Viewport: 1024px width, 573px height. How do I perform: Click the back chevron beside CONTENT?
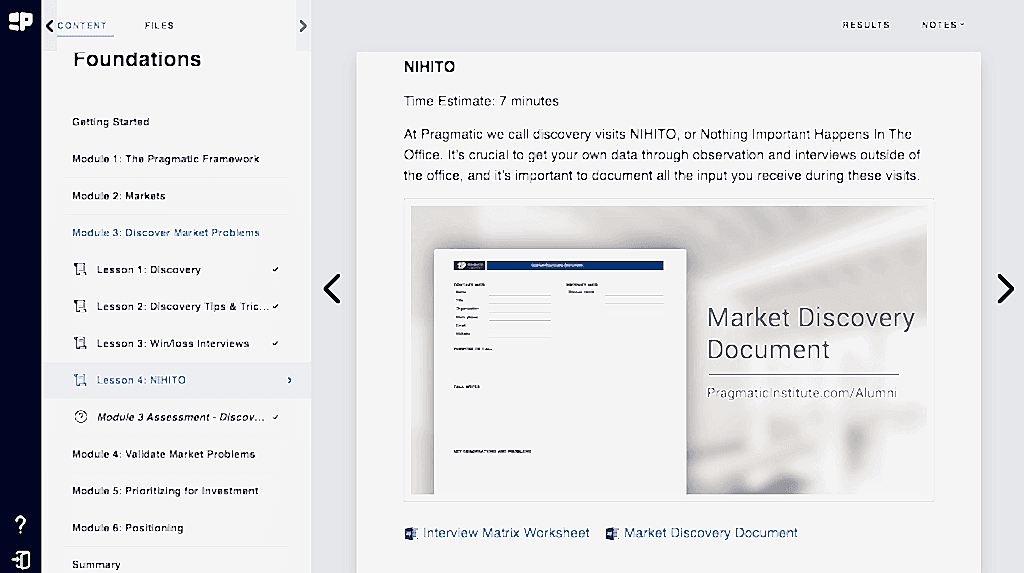[x=50, y=25]
